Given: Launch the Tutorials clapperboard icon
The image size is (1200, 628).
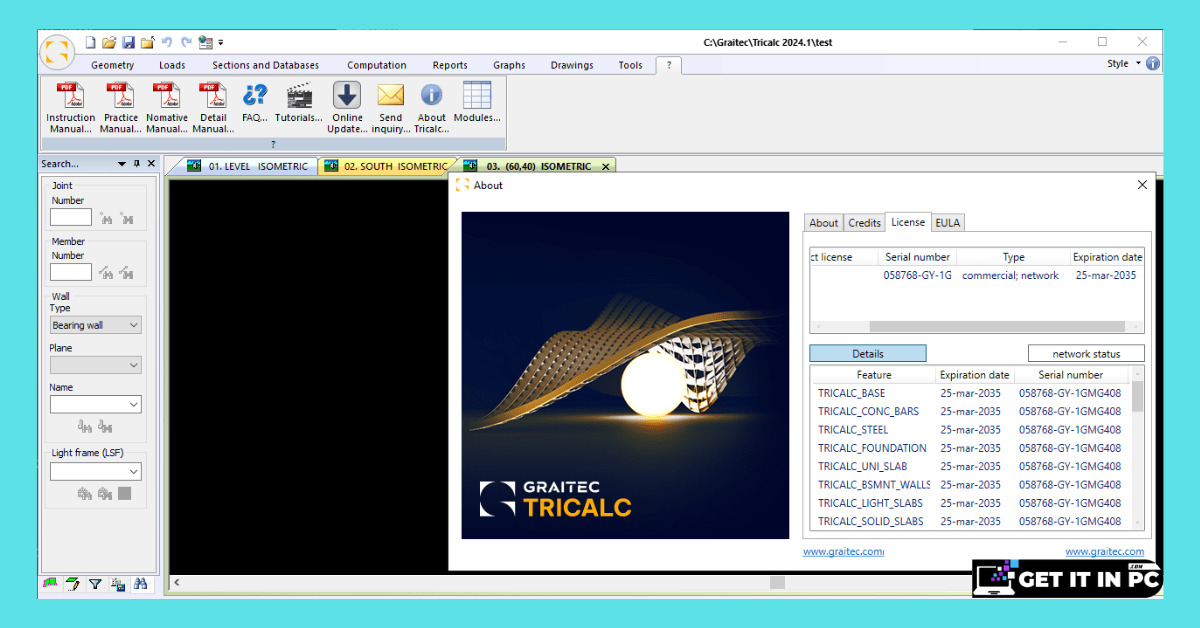Looking at the screenshot, I should [299, 103].
